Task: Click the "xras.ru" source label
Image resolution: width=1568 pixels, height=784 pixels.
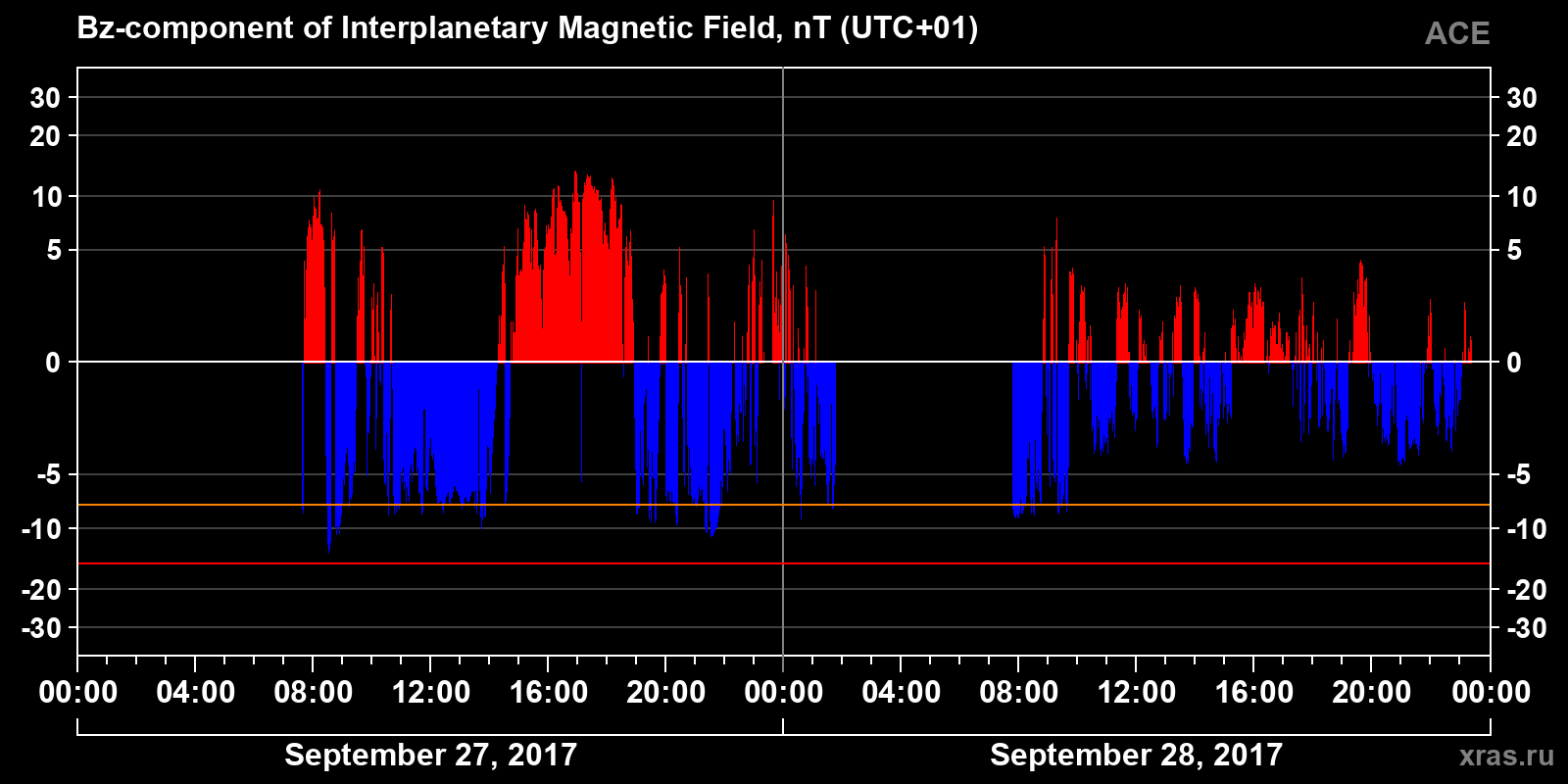Action: (1507, 756)
